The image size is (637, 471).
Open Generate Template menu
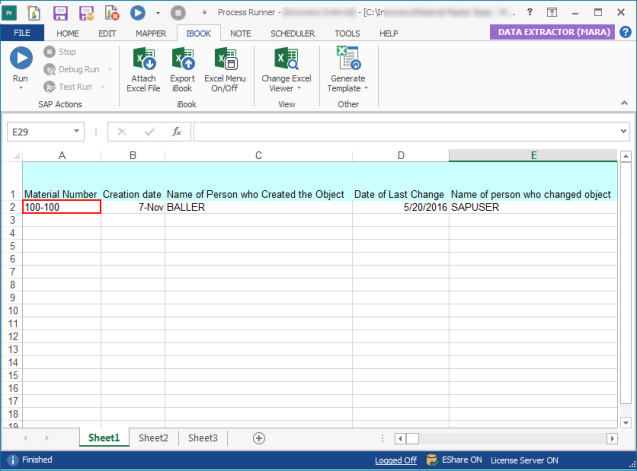(x=348, y=69)
